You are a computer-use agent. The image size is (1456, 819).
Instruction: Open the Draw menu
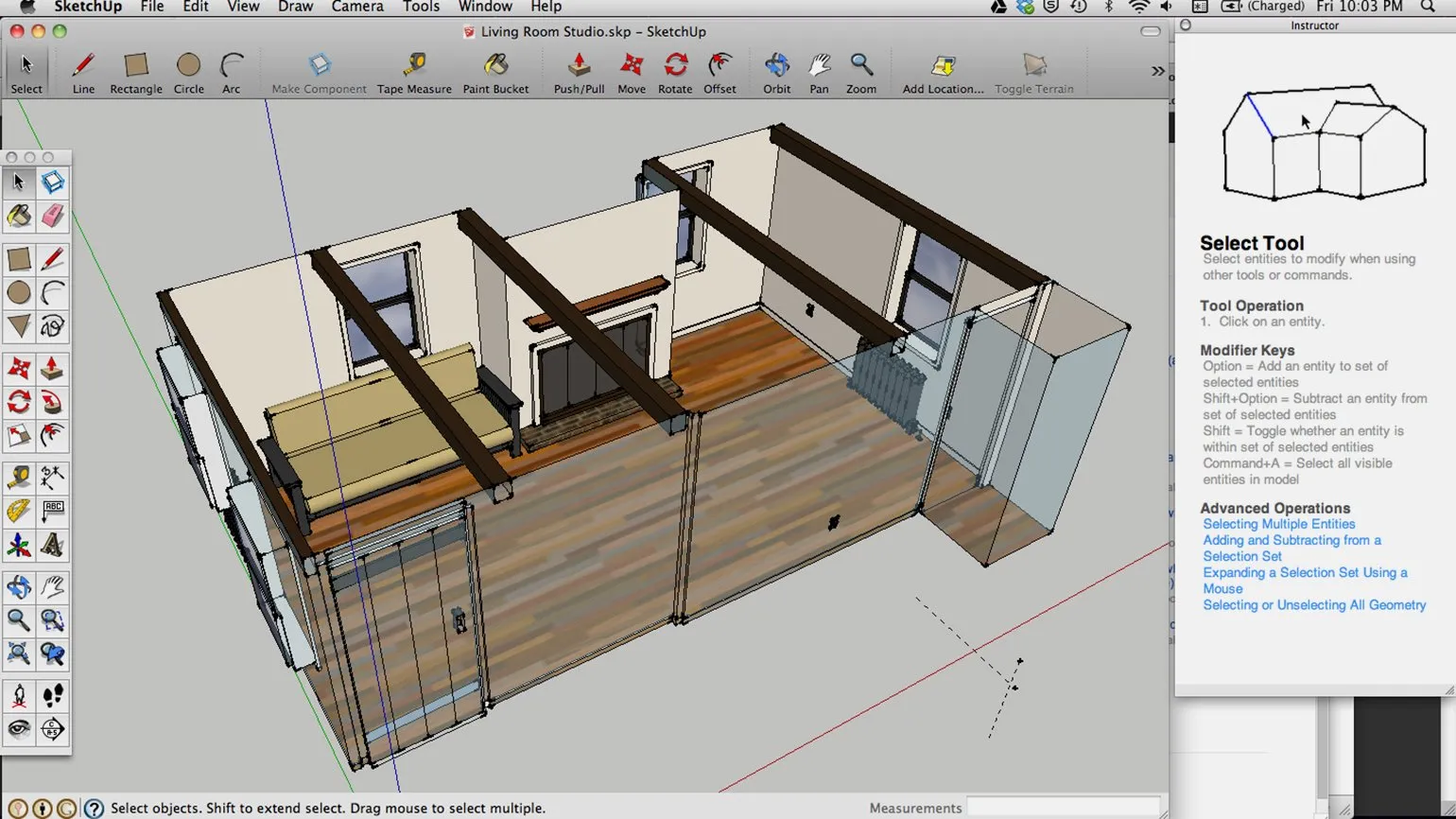click(295, 7)
